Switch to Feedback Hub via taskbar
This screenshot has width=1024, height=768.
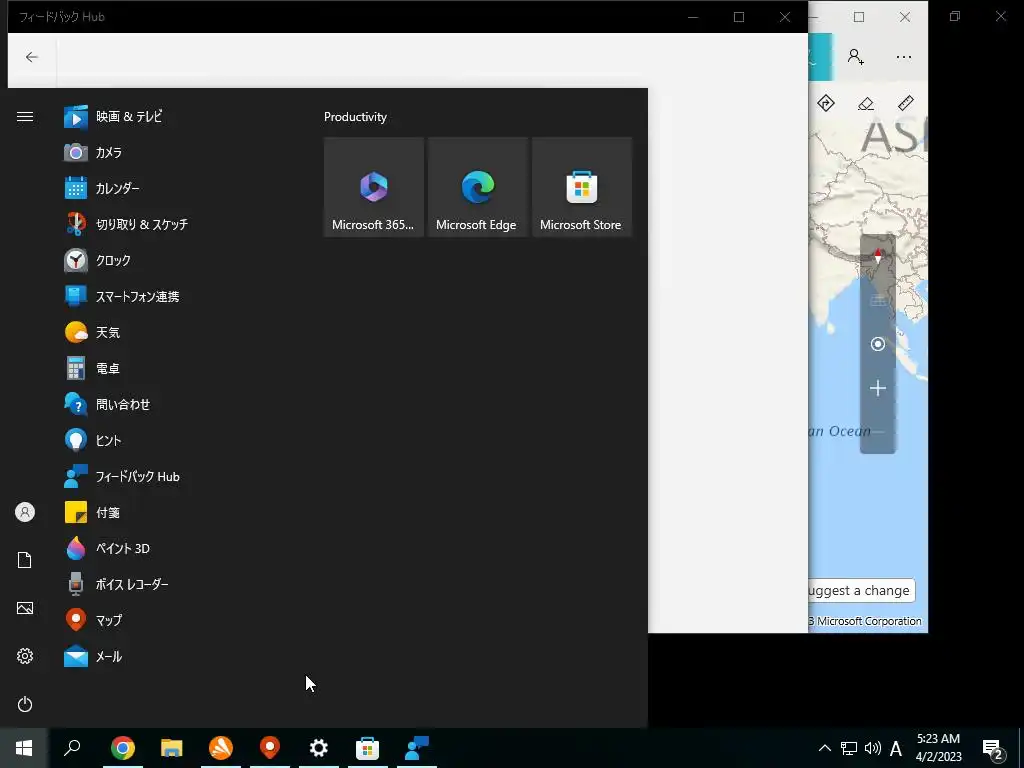pos(417,748)
